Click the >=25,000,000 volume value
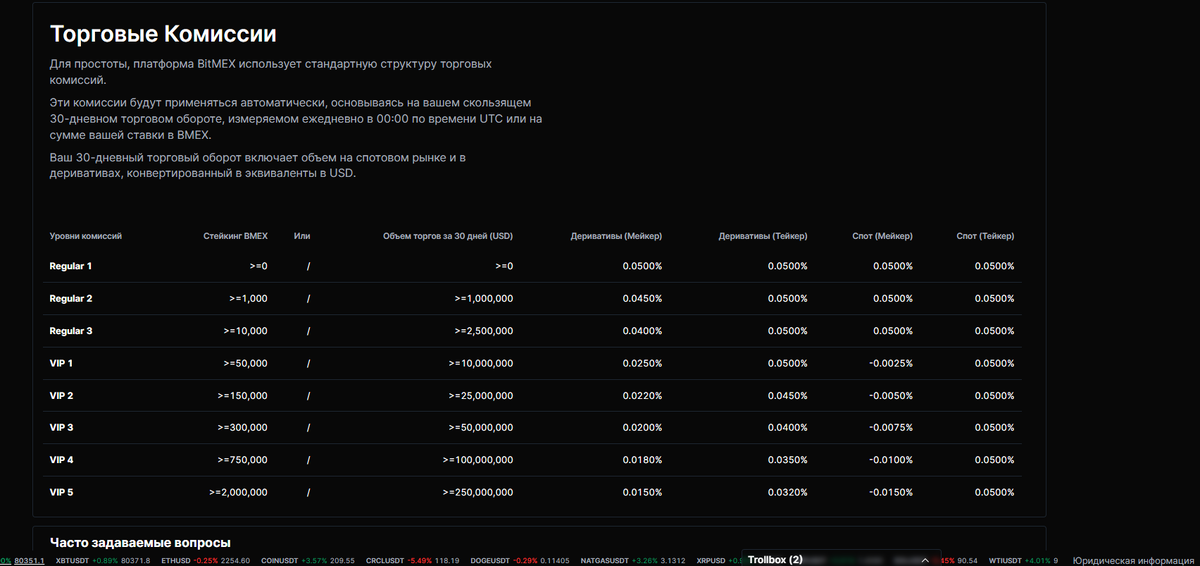This screenshot has width=1200, height=566. pyautogui.click(x=481, y=395)
